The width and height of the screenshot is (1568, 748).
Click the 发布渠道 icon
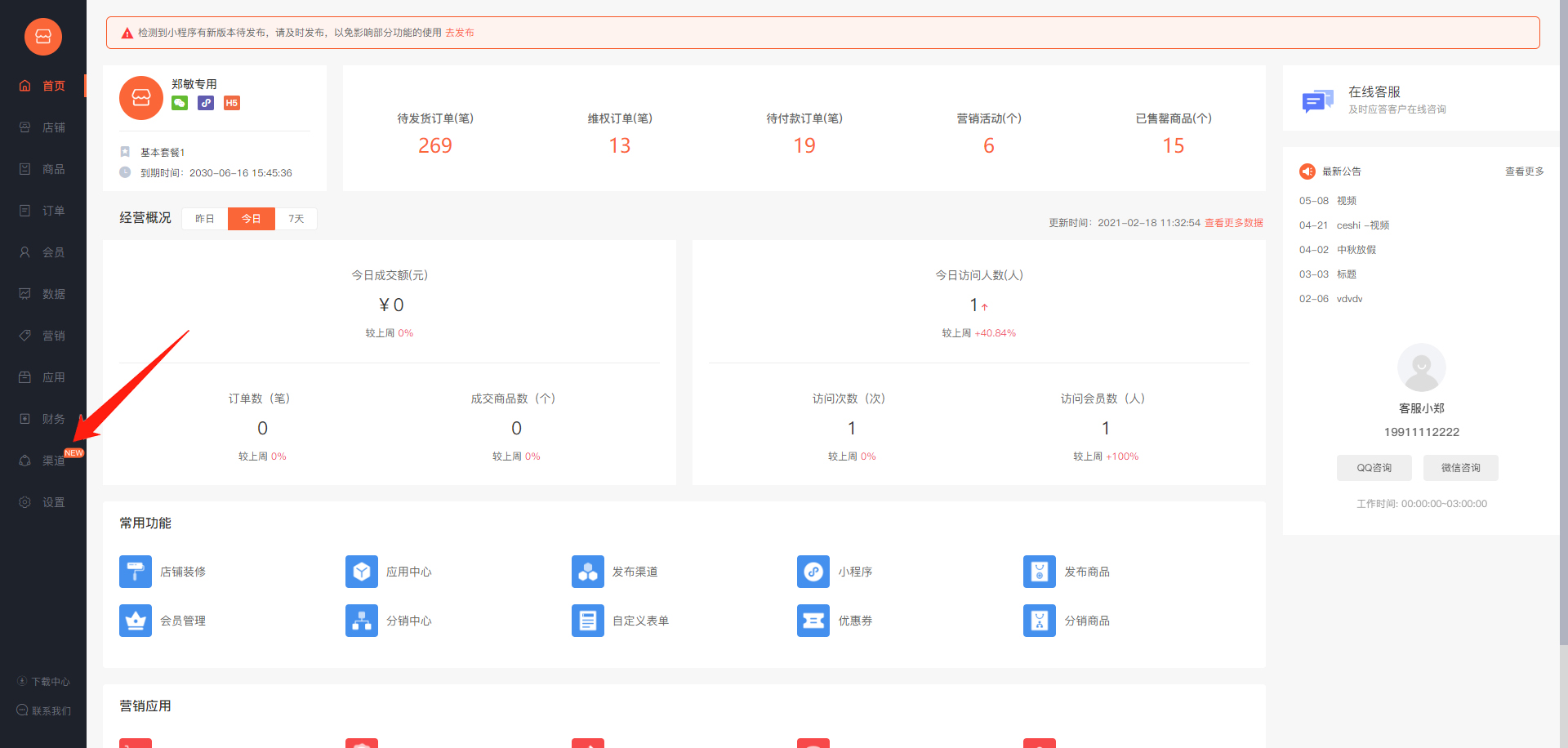(x=587, y=572)
